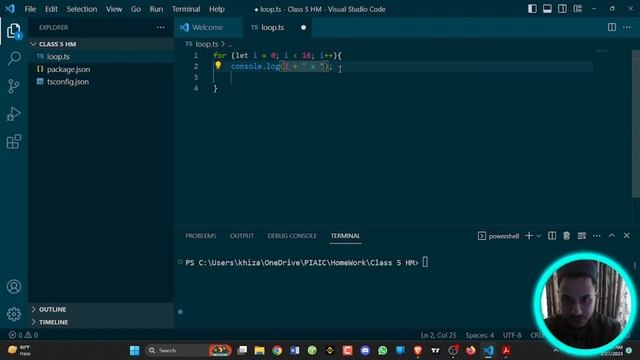The image size is (640, 360).
Task: Open tsconfig.json in the file tree
Action: [x=101, y=82]
